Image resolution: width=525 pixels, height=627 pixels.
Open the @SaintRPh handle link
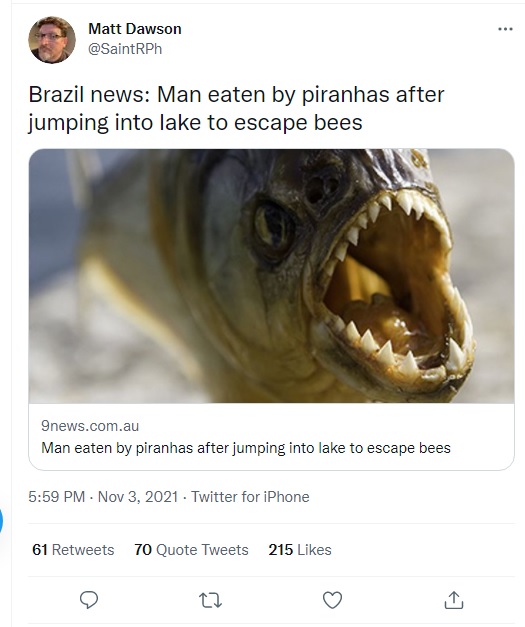coord(125,49)
